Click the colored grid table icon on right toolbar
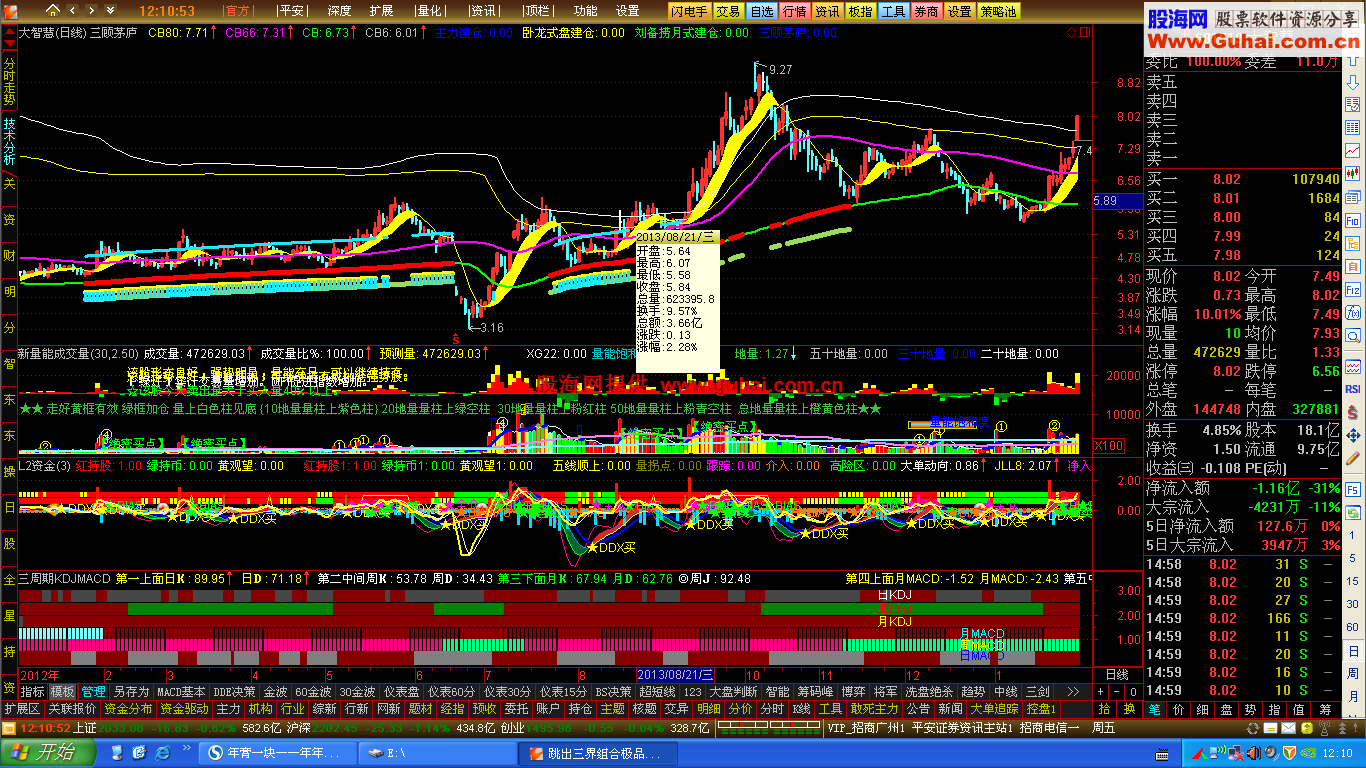The image size is (1366, 768). (x=1353, y=127)
